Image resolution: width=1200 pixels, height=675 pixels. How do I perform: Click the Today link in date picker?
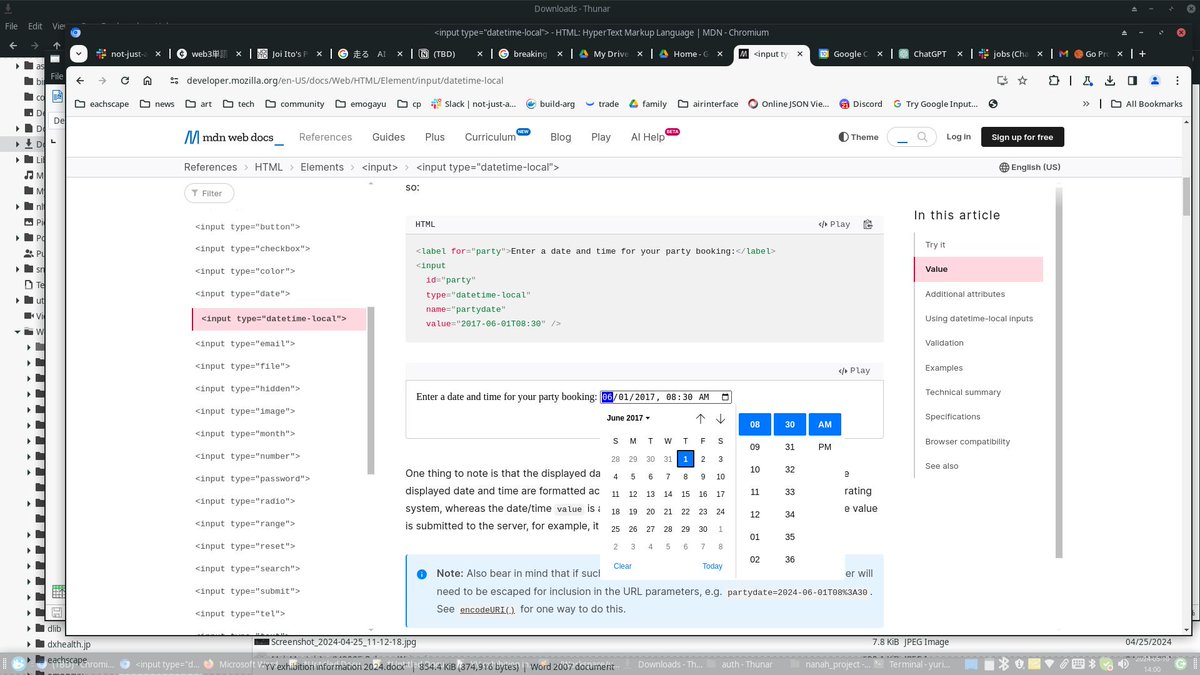[x=712, y=566]
